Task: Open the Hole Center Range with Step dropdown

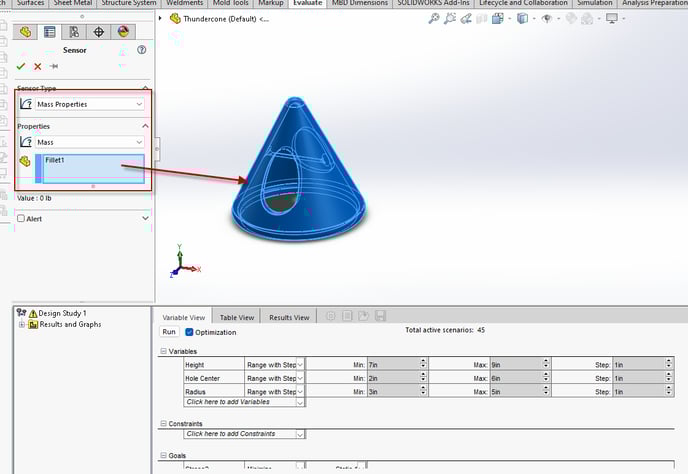Action: click(x=300, y=378)
